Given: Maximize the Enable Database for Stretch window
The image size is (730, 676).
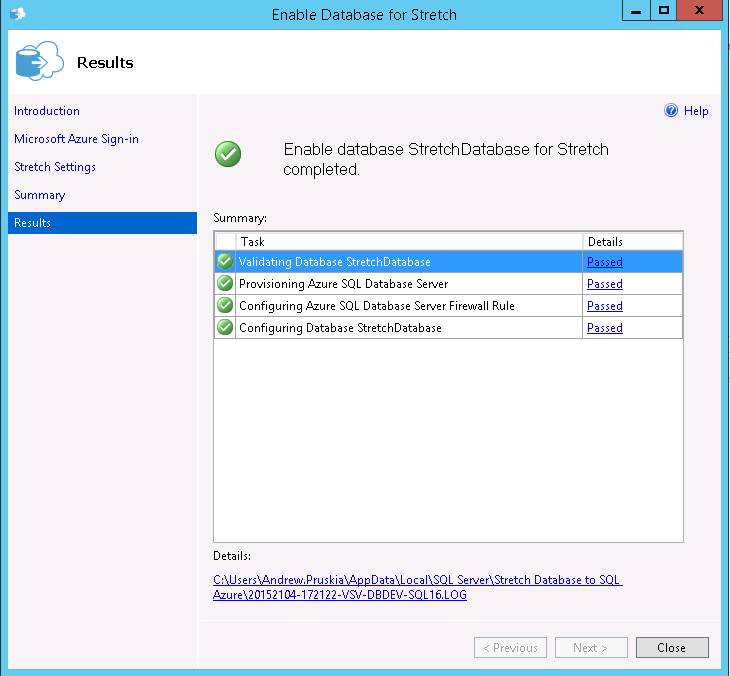Looking at the screenshot, I should click(663, 10).
